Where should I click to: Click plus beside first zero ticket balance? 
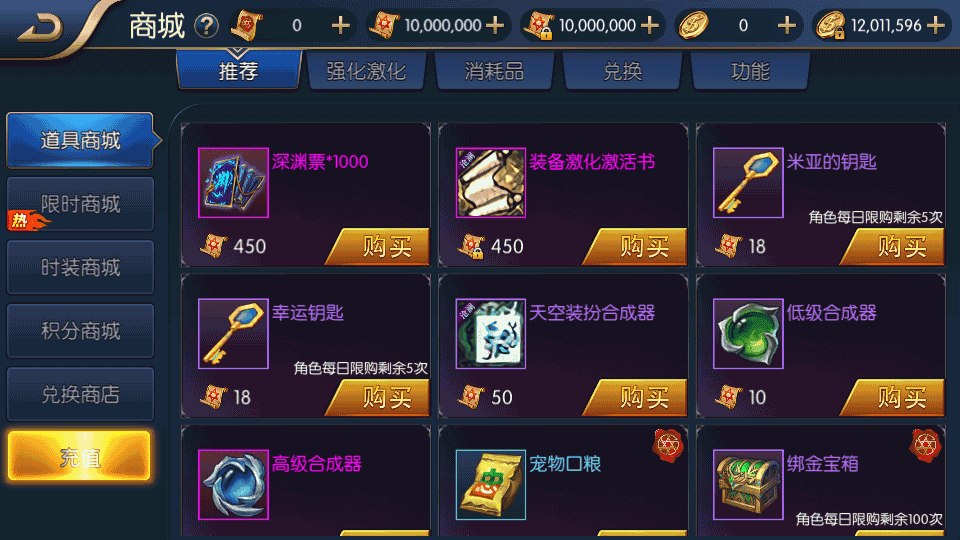340,25
